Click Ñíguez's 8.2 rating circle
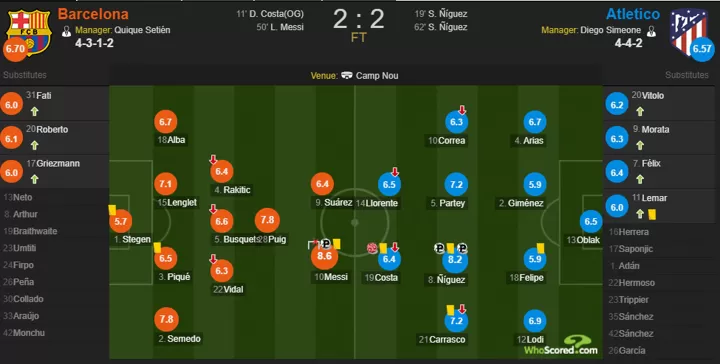720x364 pixels. [x=455, y=259]
